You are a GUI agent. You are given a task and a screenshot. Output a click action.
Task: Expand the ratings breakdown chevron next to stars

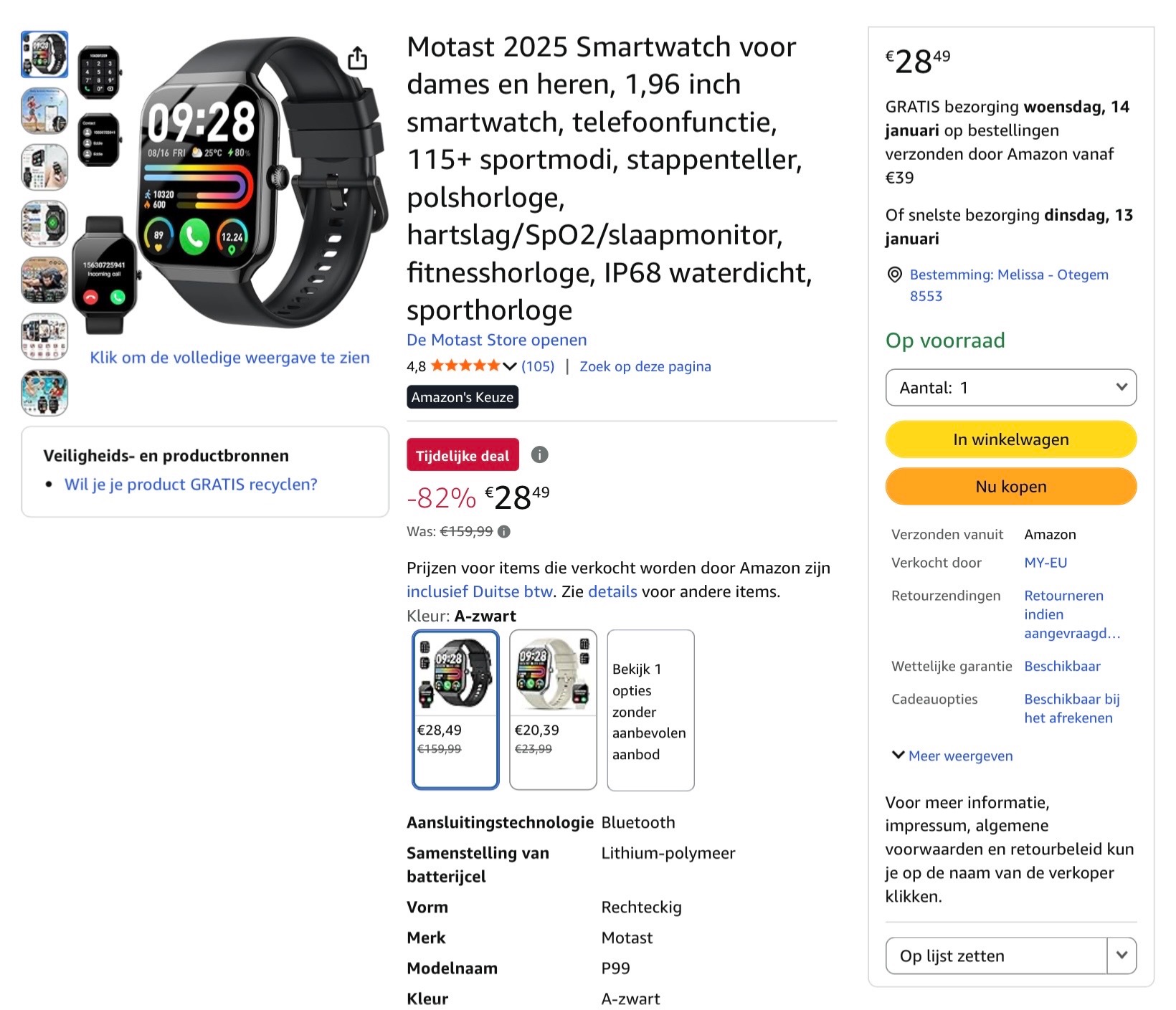tap(510, 366)
